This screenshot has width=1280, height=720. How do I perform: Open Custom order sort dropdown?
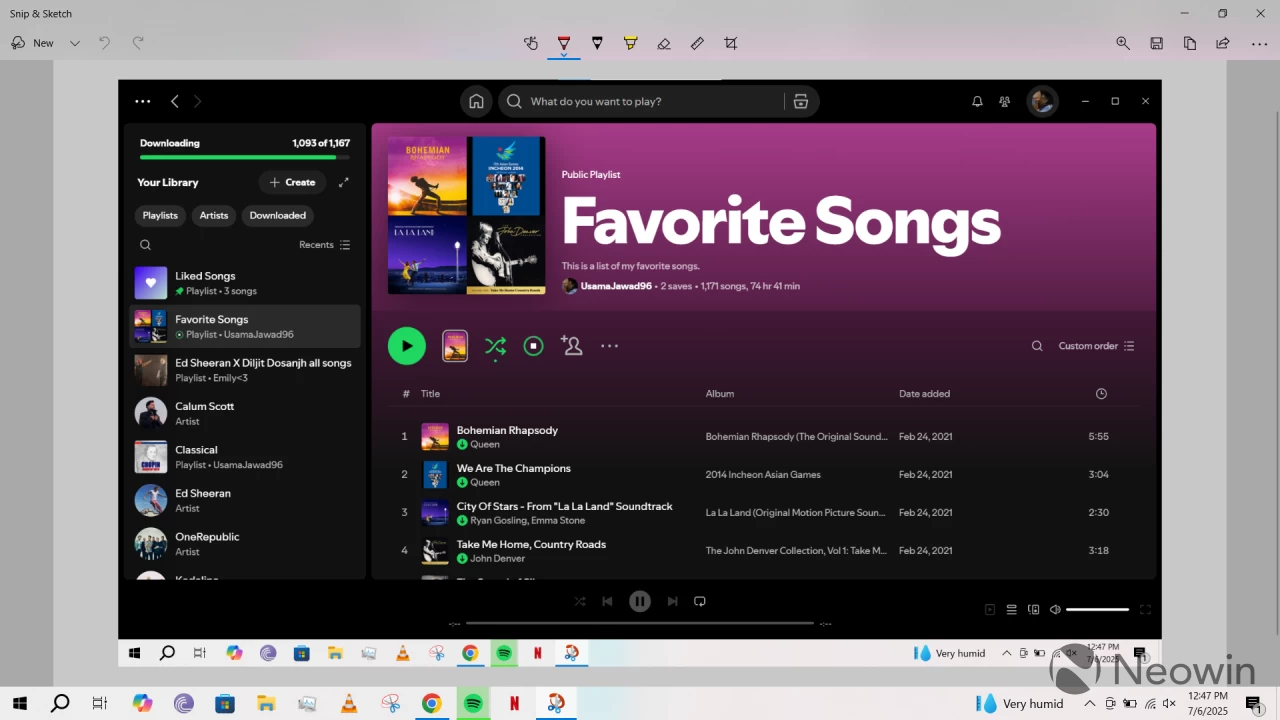tap(1096, 346)
